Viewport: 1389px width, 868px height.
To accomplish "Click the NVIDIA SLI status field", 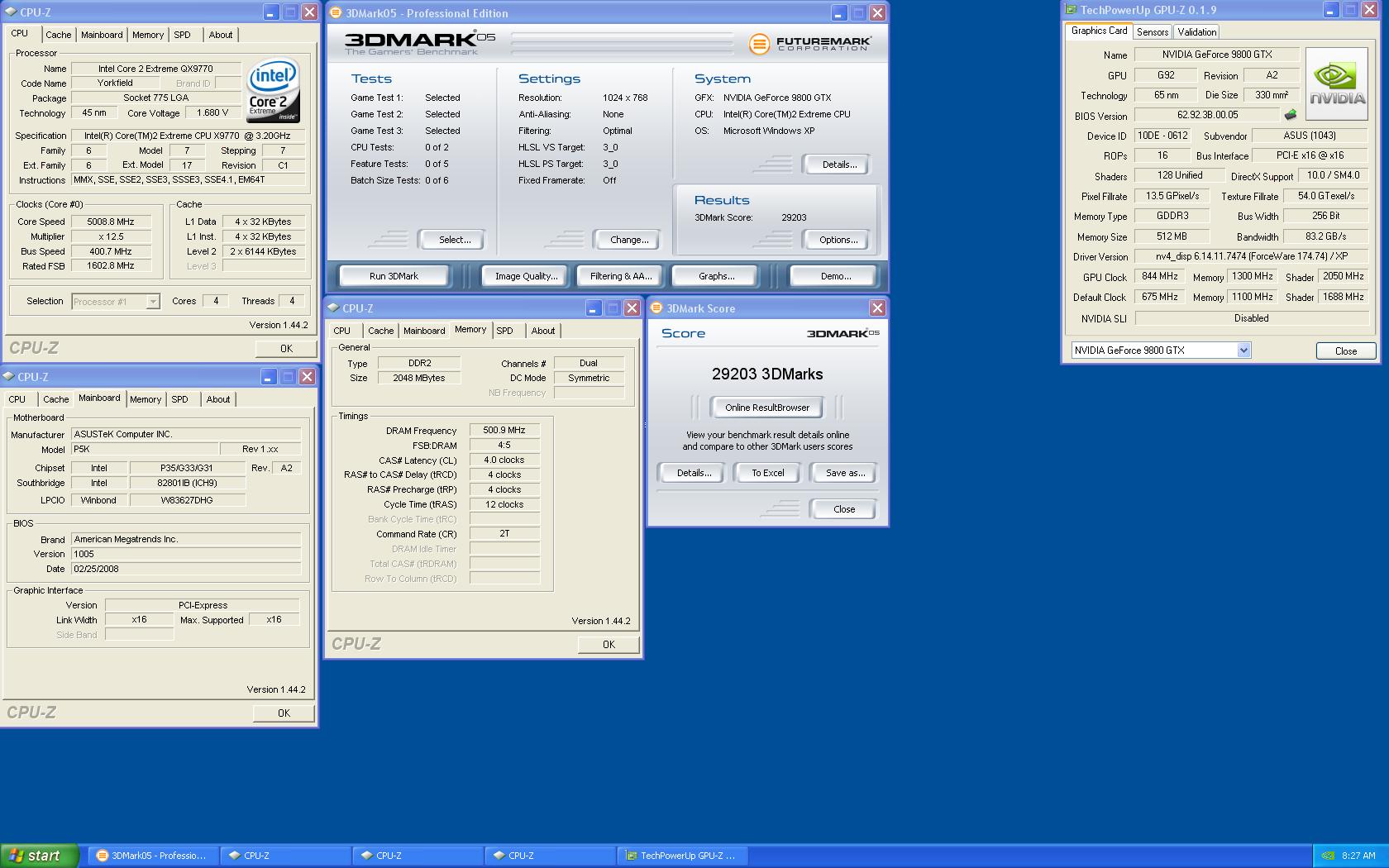I will [1251, 318].
